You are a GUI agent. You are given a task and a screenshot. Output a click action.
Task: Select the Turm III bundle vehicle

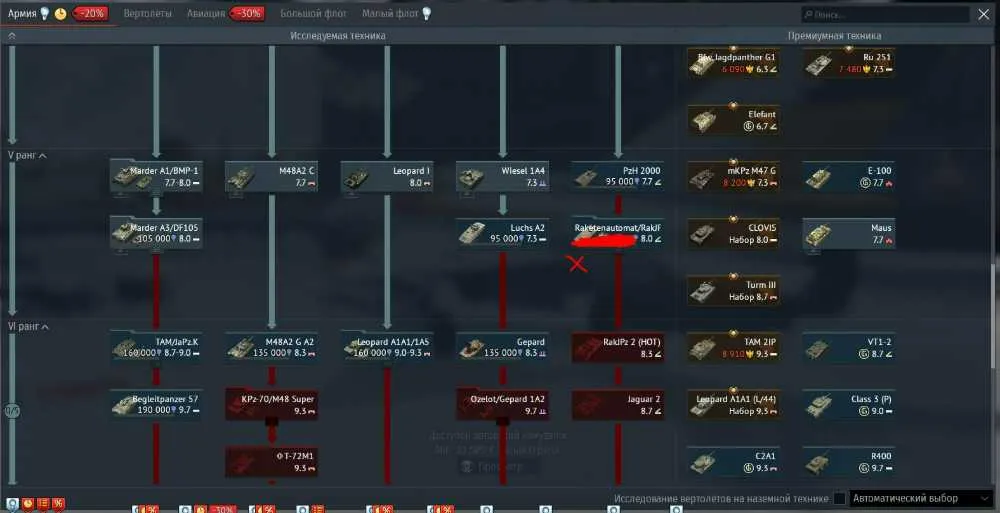tap(733, 290)
